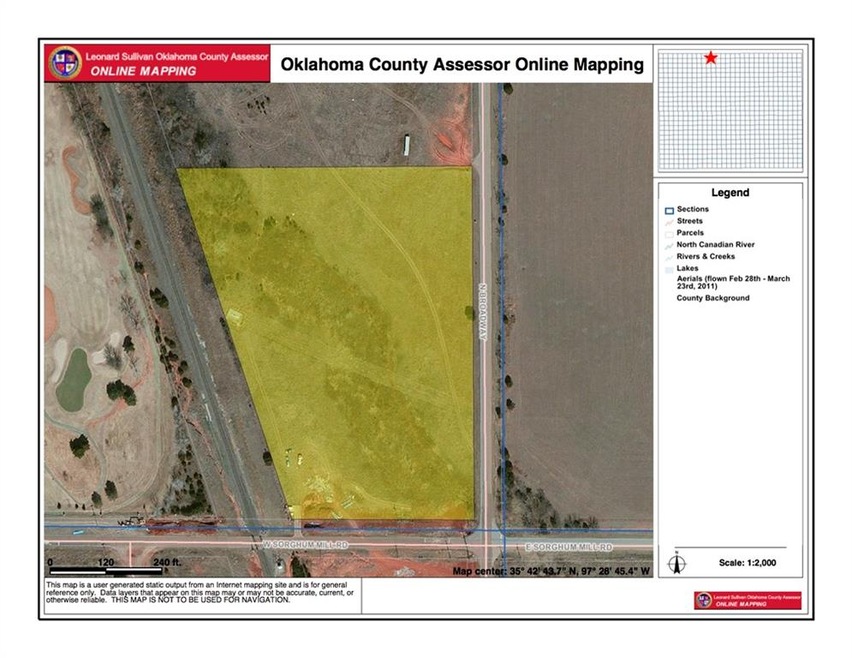Click the Sections legend symbol
The height and width of the screenshot is (658, 852).
(x=668, y=210)
